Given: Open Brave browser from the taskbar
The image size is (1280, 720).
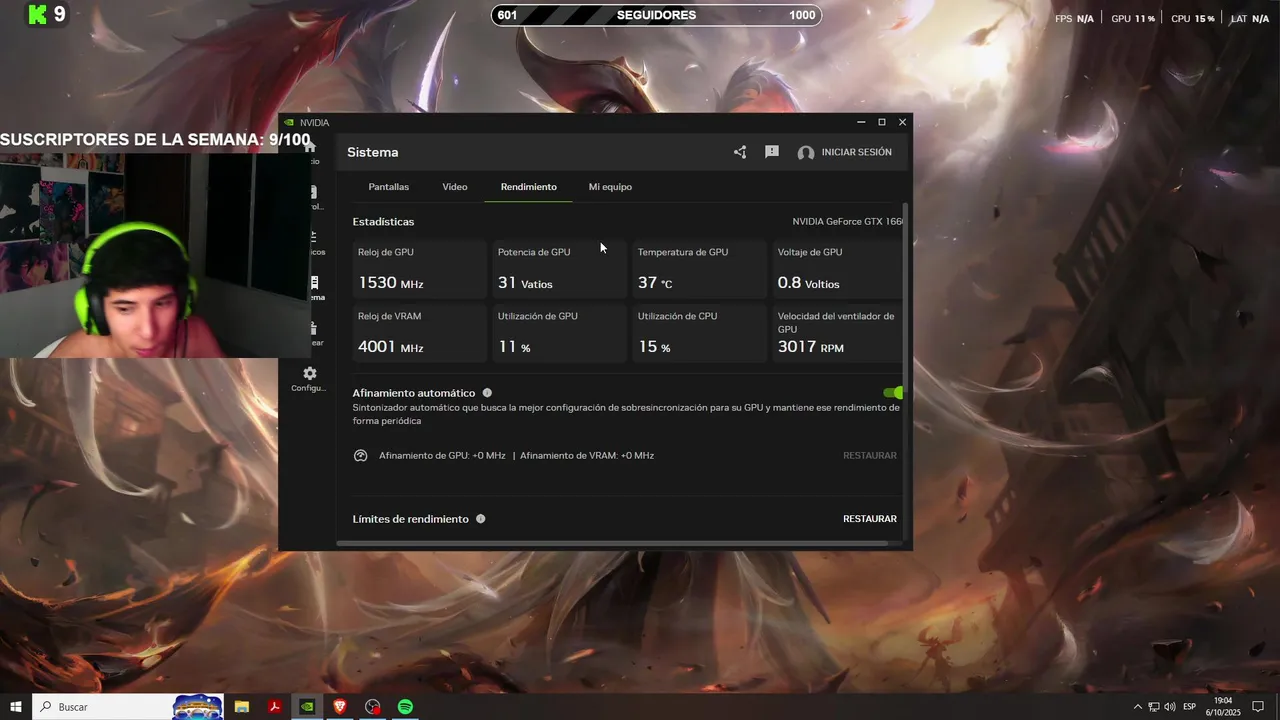Looking at the screenshot, I should (340, 707).
